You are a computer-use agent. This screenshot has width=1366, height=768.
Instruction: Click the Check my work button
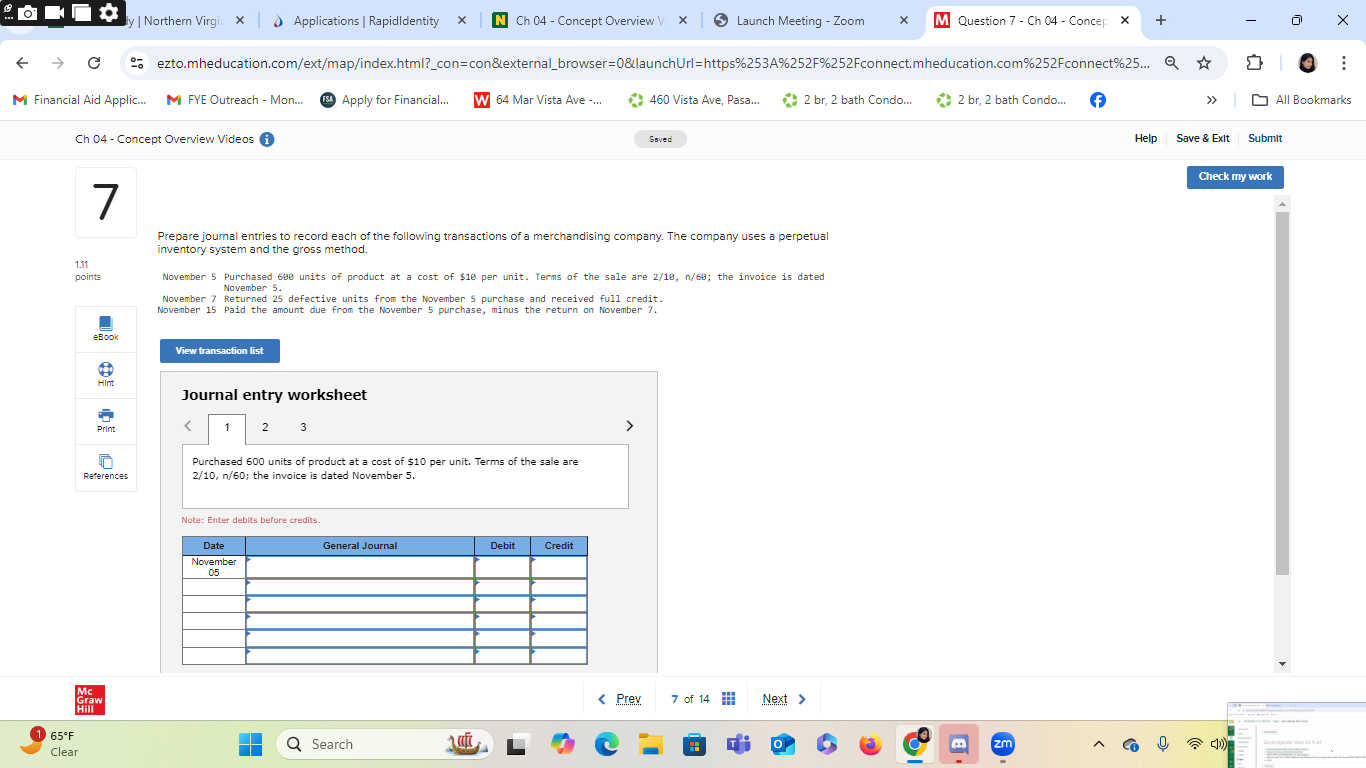1235,177
